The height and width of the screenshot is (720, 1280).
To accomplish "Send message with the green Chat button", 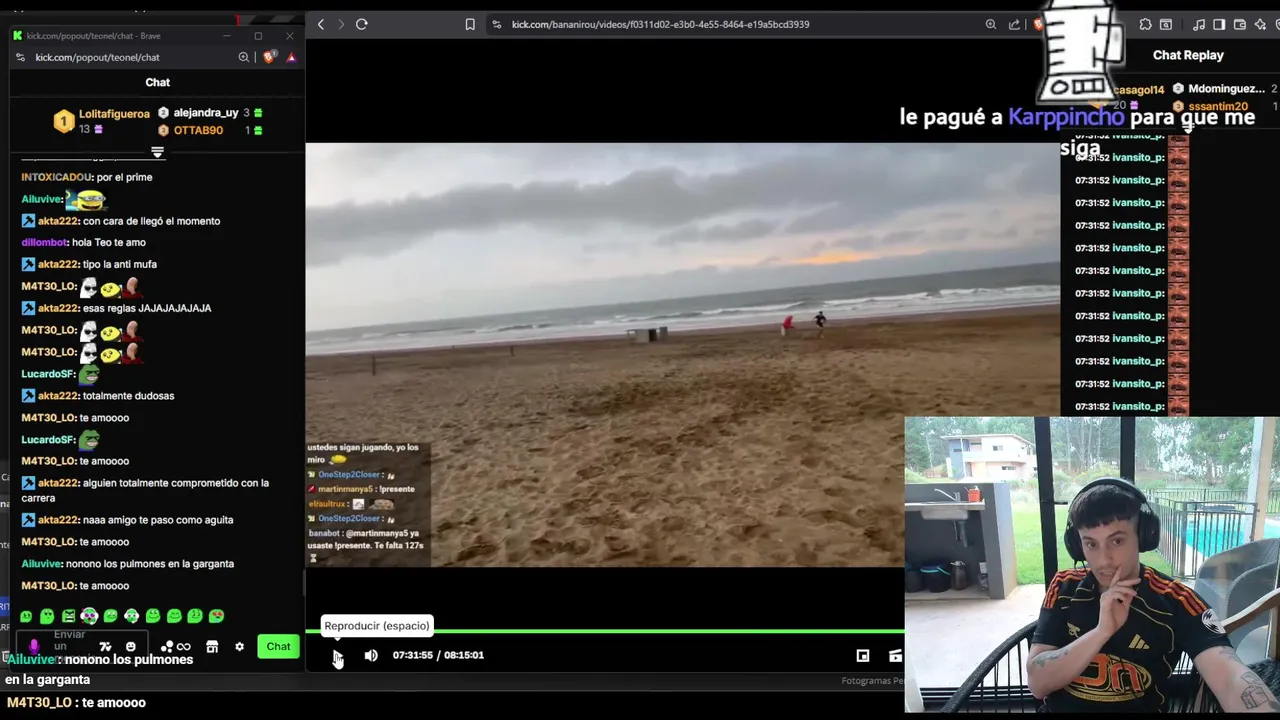I will [x=278, y=646].
